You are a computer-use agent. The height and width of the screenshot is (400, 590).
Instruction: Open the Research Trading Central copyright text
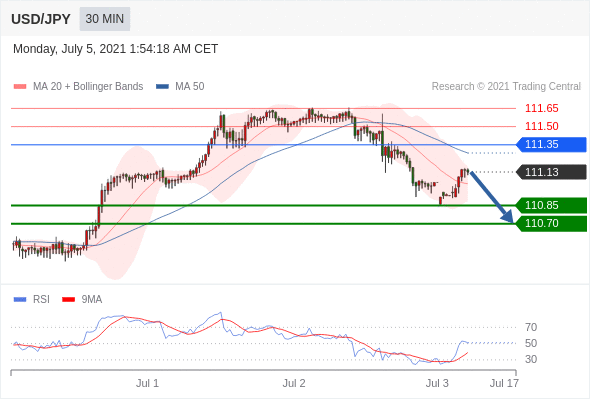click(506, 87)
